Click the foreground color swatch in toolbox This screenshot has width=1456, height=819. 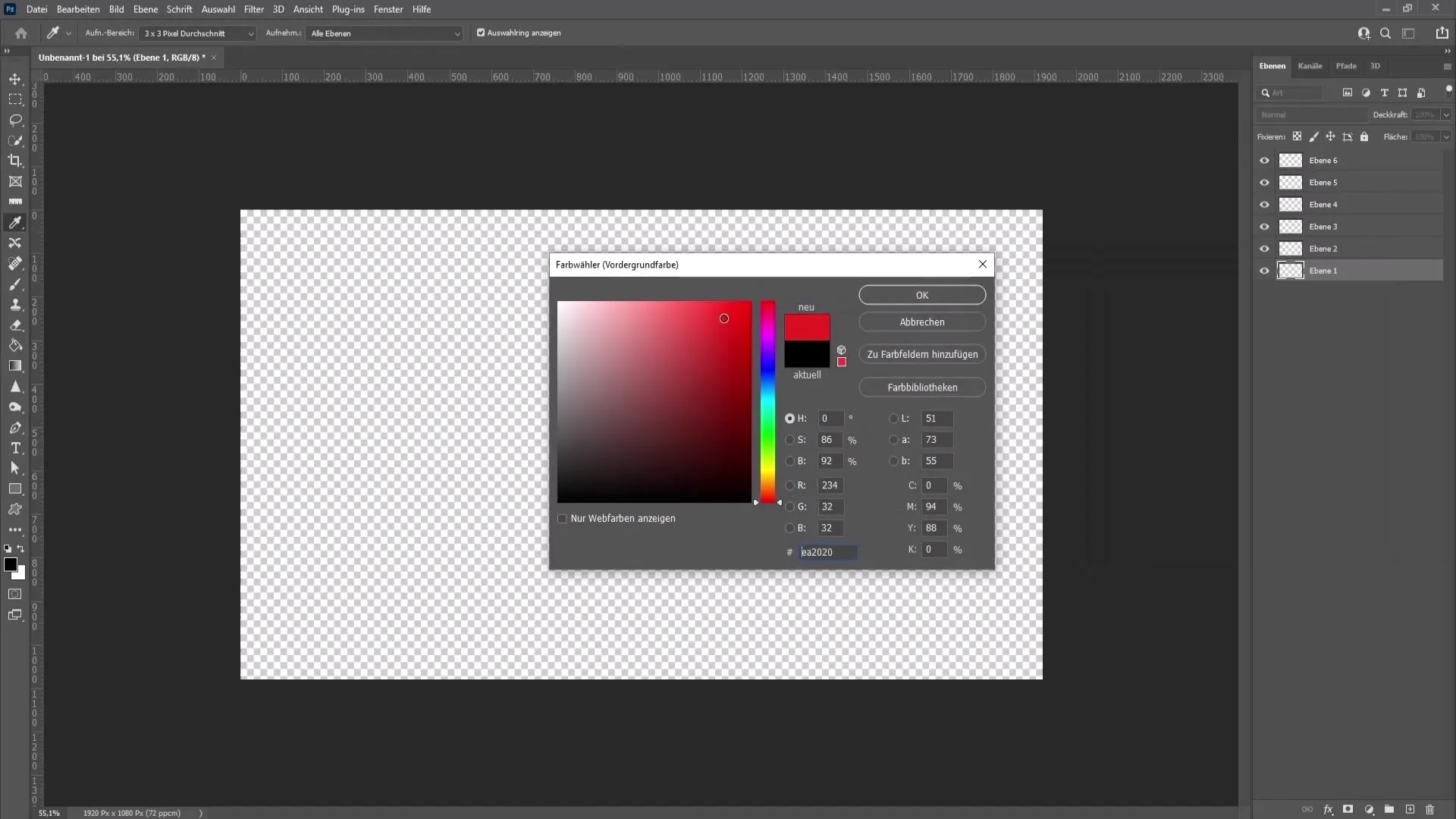click(x=11, y=564)
